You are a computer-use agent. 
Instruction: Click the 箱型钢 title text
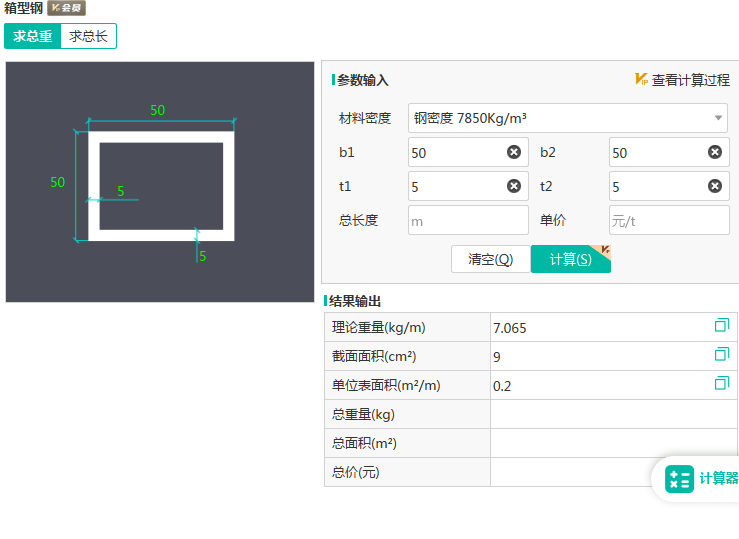[x=23, y=8]
